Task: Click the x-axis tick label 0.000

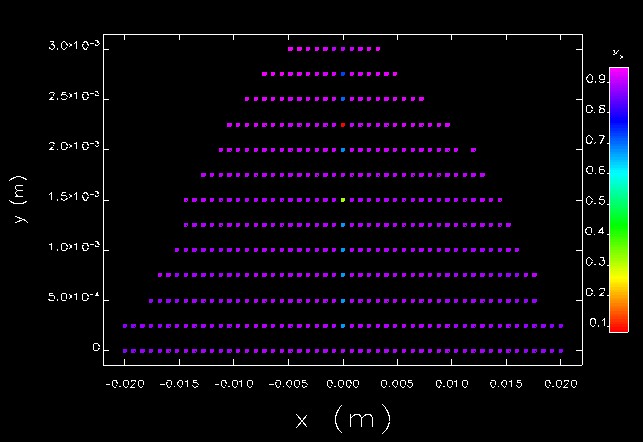Action: (x=343, y=383)
